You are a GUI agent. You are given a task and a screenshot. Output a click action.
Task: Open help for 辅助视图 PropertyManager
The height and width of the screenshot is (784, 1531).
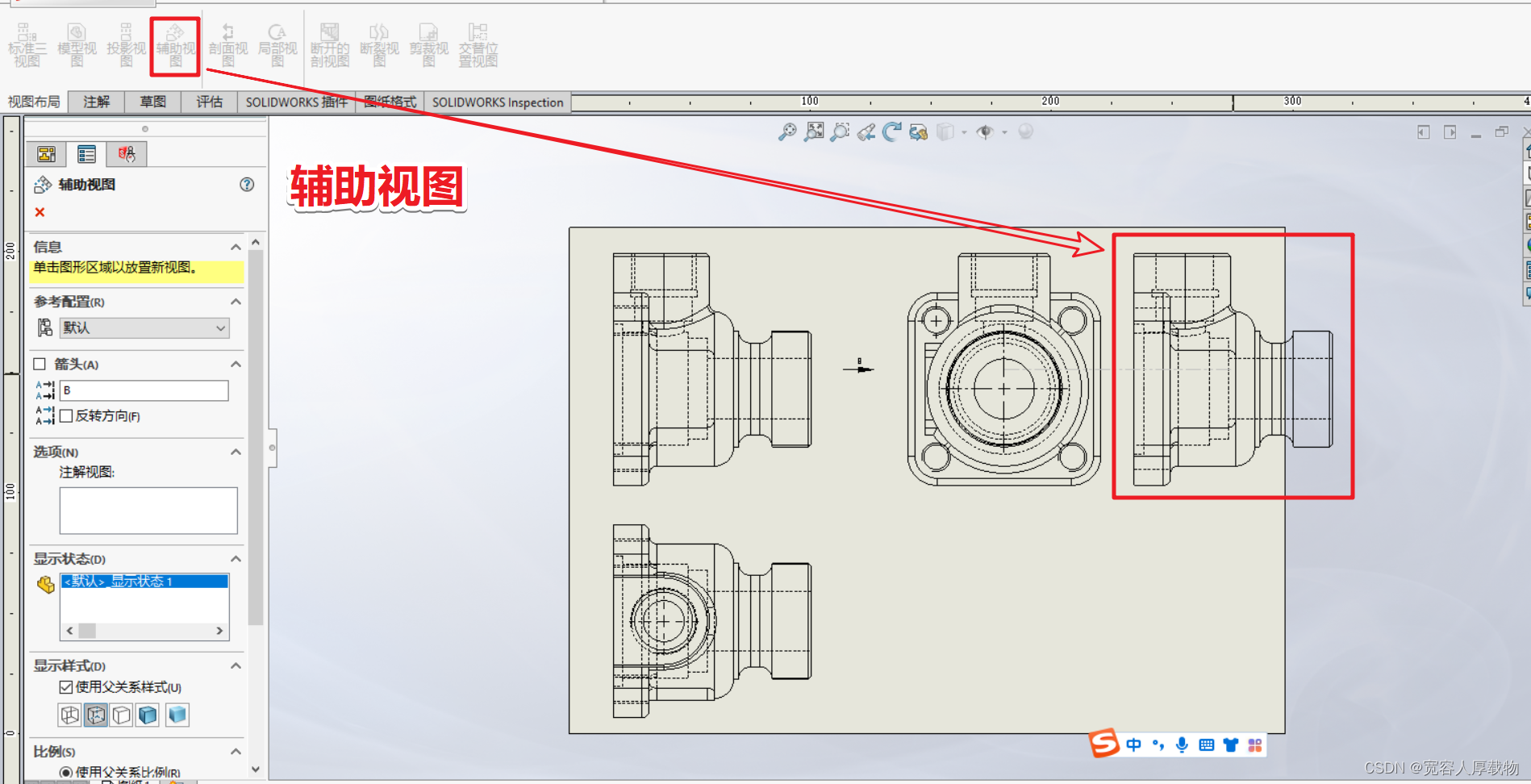pos(247,185)
